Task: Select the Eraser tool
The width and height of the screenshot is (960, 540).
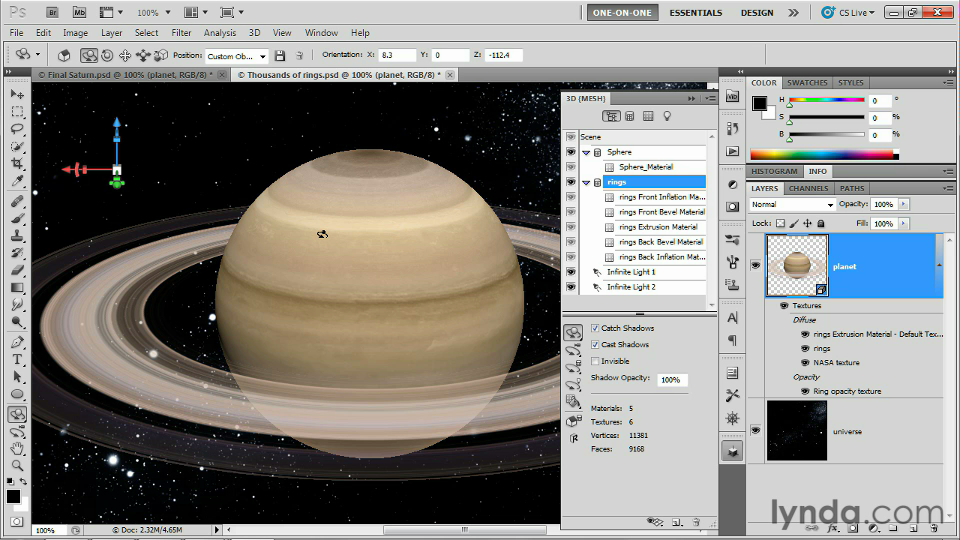Action: [17, 270]
